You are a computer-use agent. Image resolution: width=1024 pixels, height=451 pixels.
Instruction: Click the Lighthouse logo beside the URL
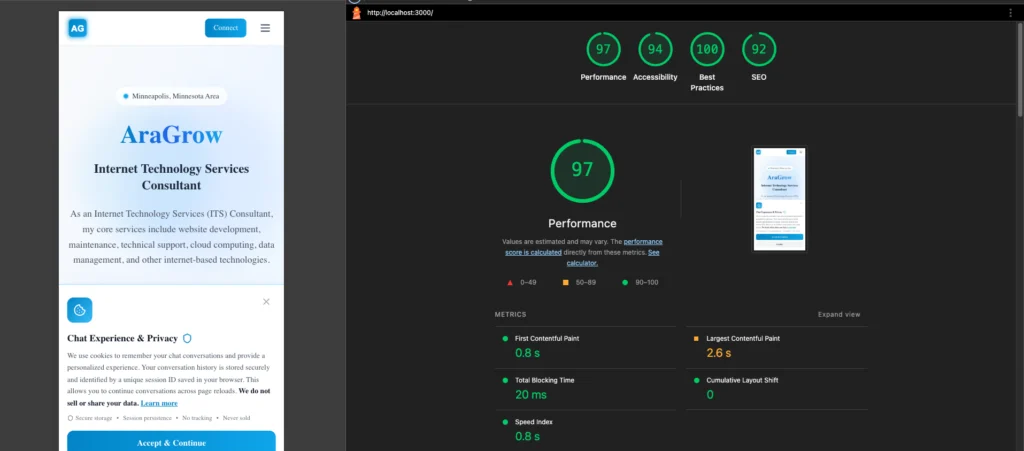[x=356, y=12]
